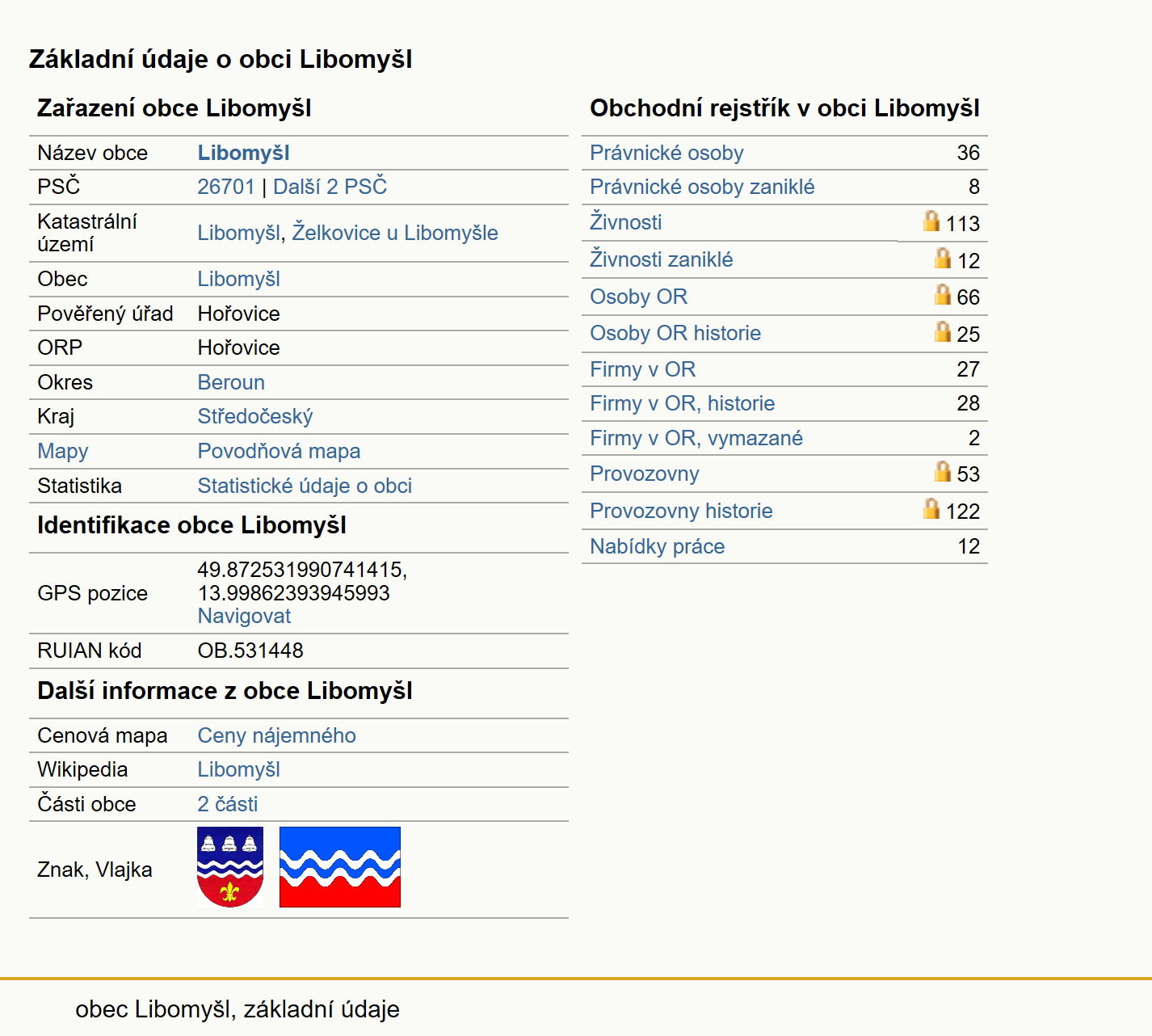Click the Další informace z obce Libomyšl heading
This screenshot has height=1036, width=1152.
click(x=225, y=691)
